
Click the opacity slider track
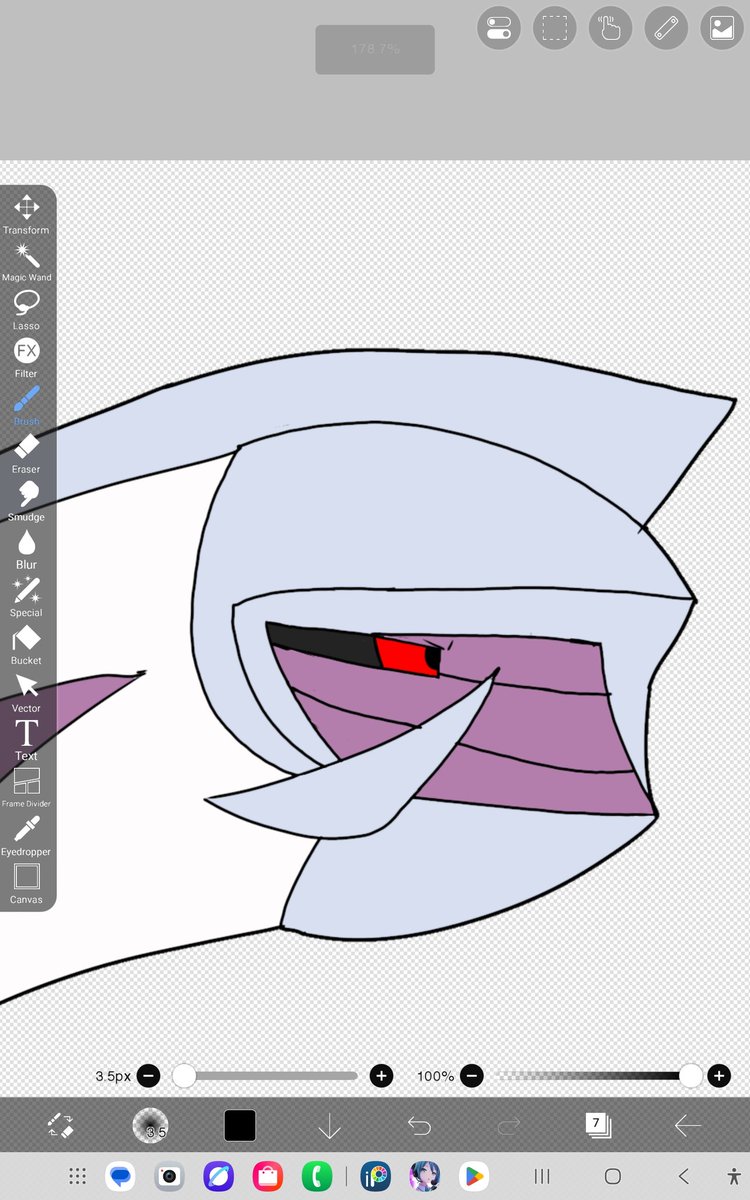pos(596,1076)
